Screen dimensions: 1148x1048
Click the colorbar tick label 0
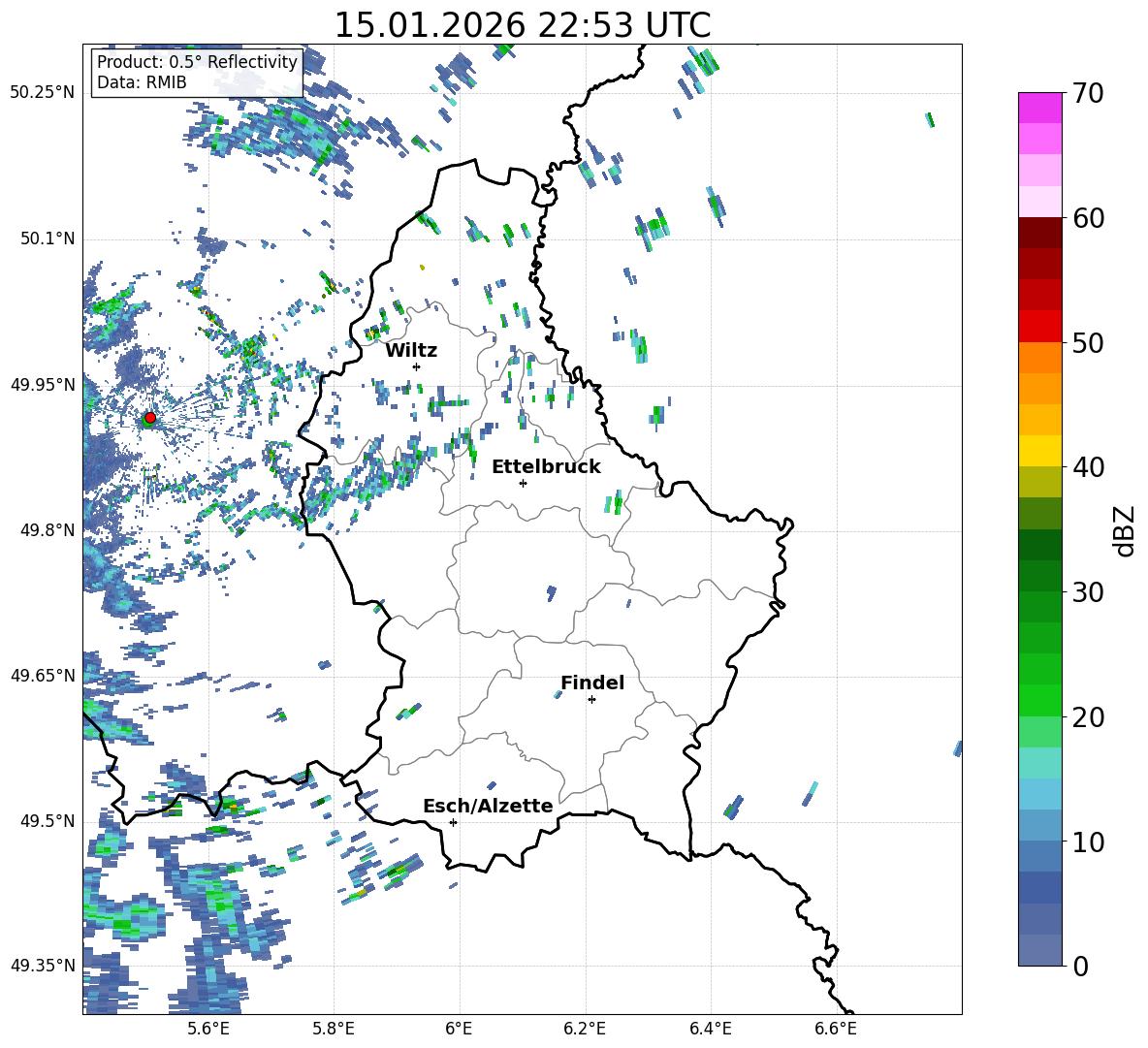[1080, 966]
